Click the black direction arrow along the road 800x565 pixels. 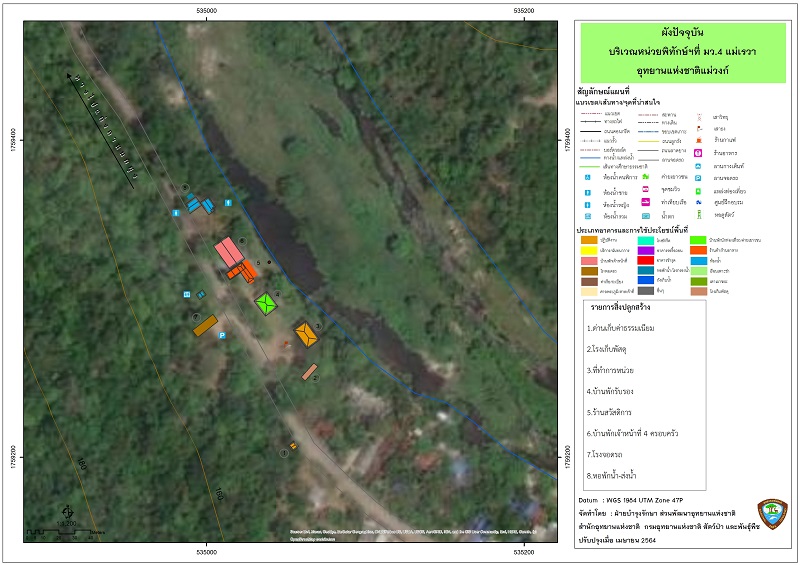101,131
